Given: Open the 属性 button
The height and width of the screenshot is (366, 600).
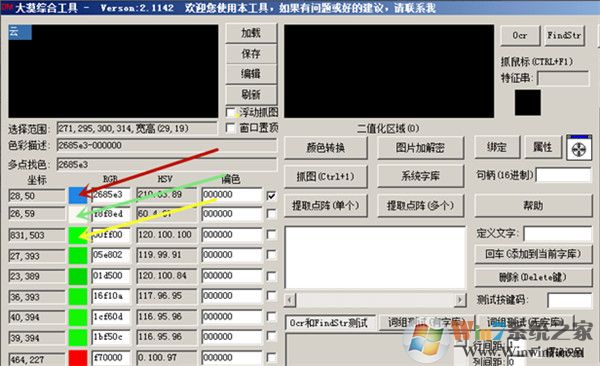Looking at the screenshot, I should coord(542,147).
